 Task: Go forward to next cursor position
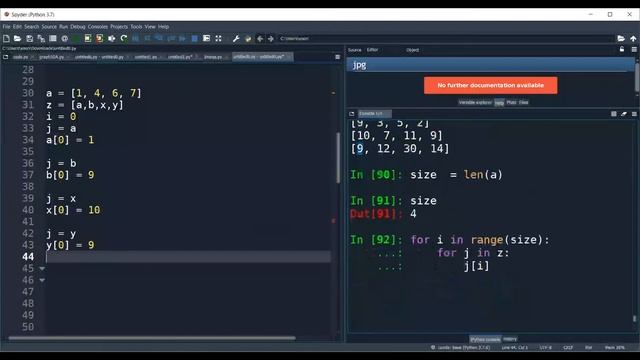[271, 38]
